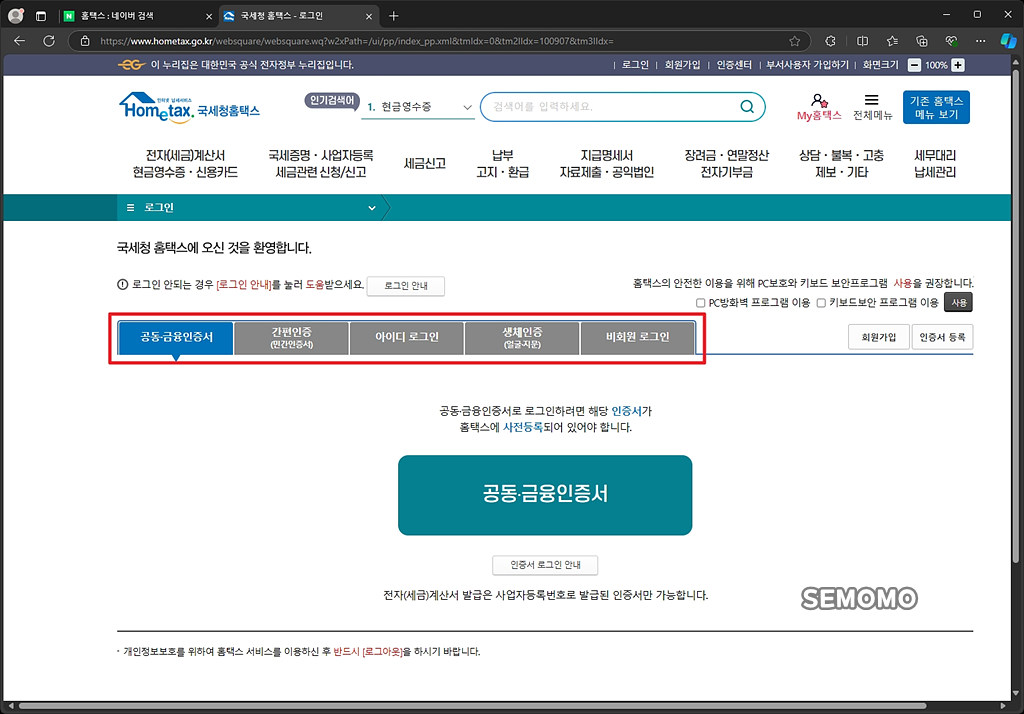Click 사전등록 link in description text

522,427
